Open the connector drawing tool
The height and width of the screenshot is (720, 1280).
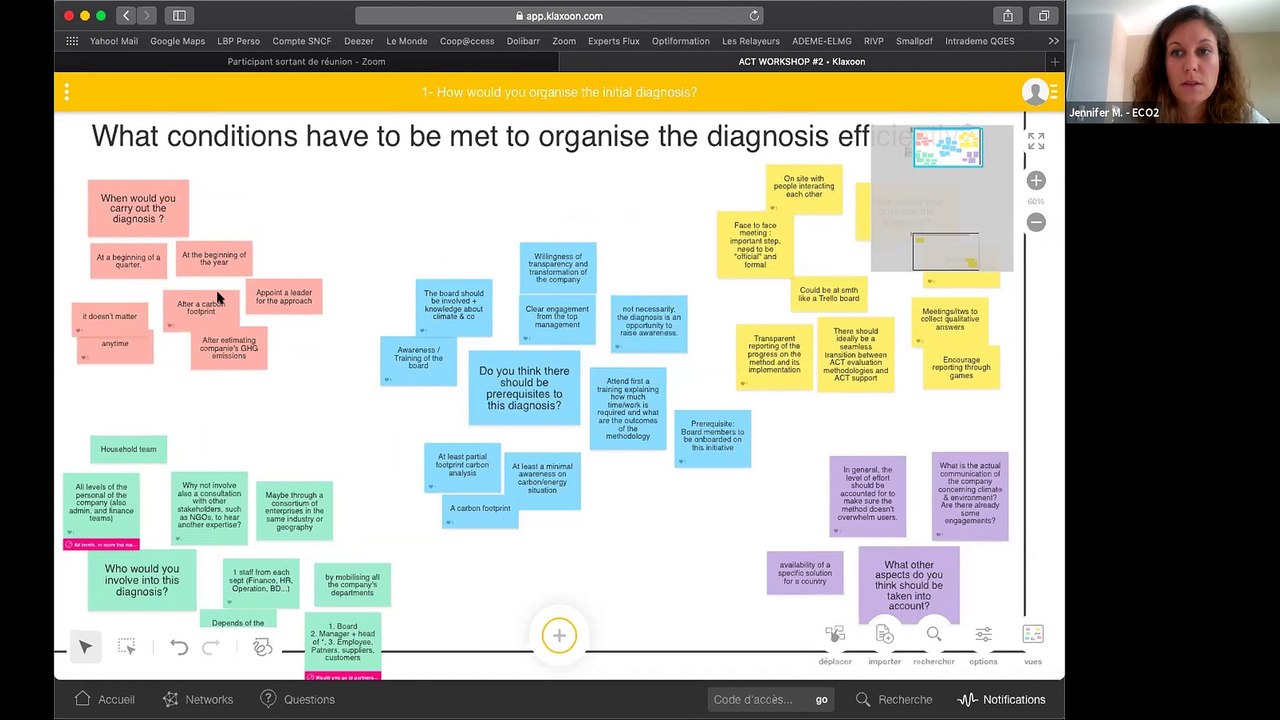click(262, 647)
